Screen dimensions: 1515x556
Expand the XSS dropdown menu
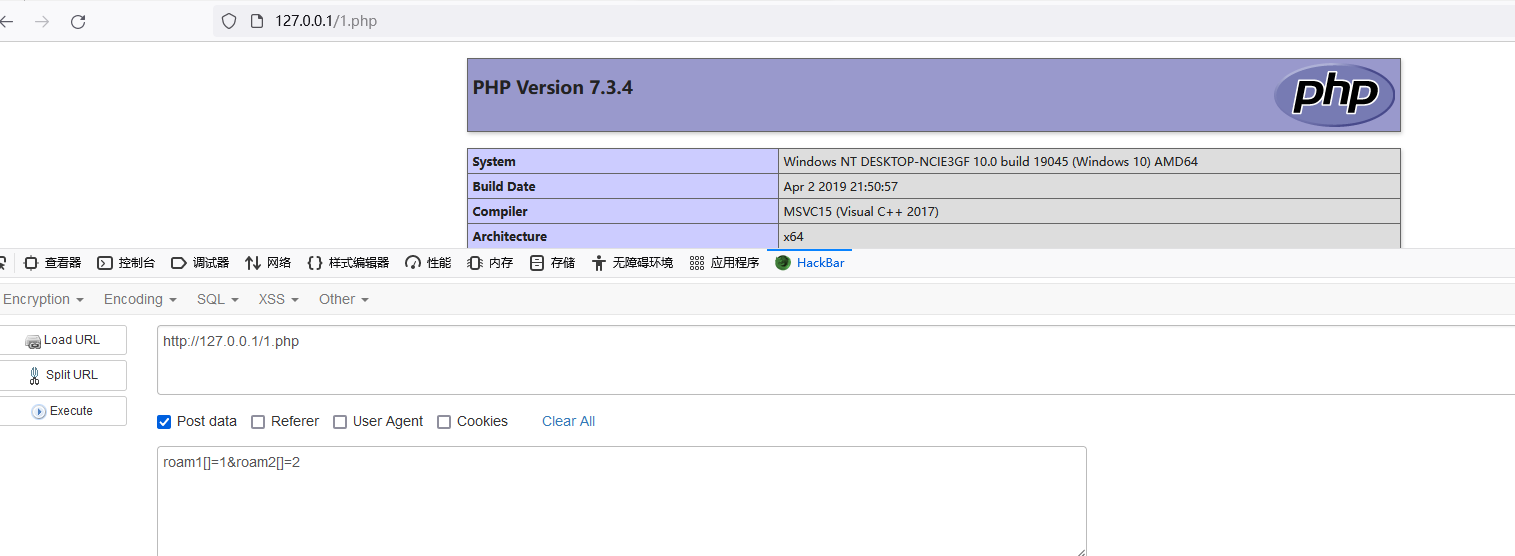(278, 299)
